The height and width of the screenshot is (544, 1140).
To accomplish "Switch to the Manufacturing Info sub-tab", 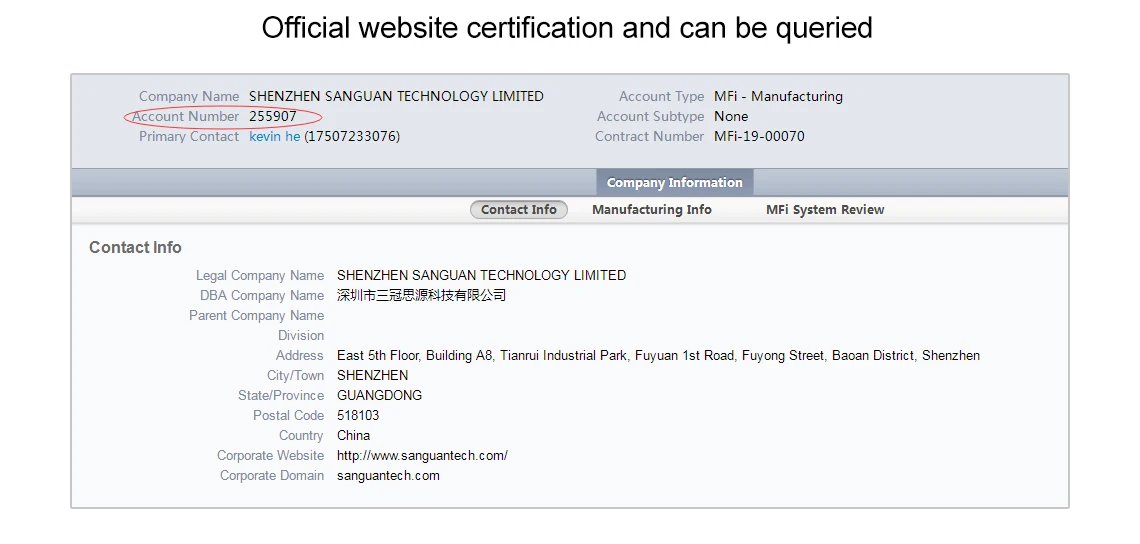I will [x=651, y=209].
